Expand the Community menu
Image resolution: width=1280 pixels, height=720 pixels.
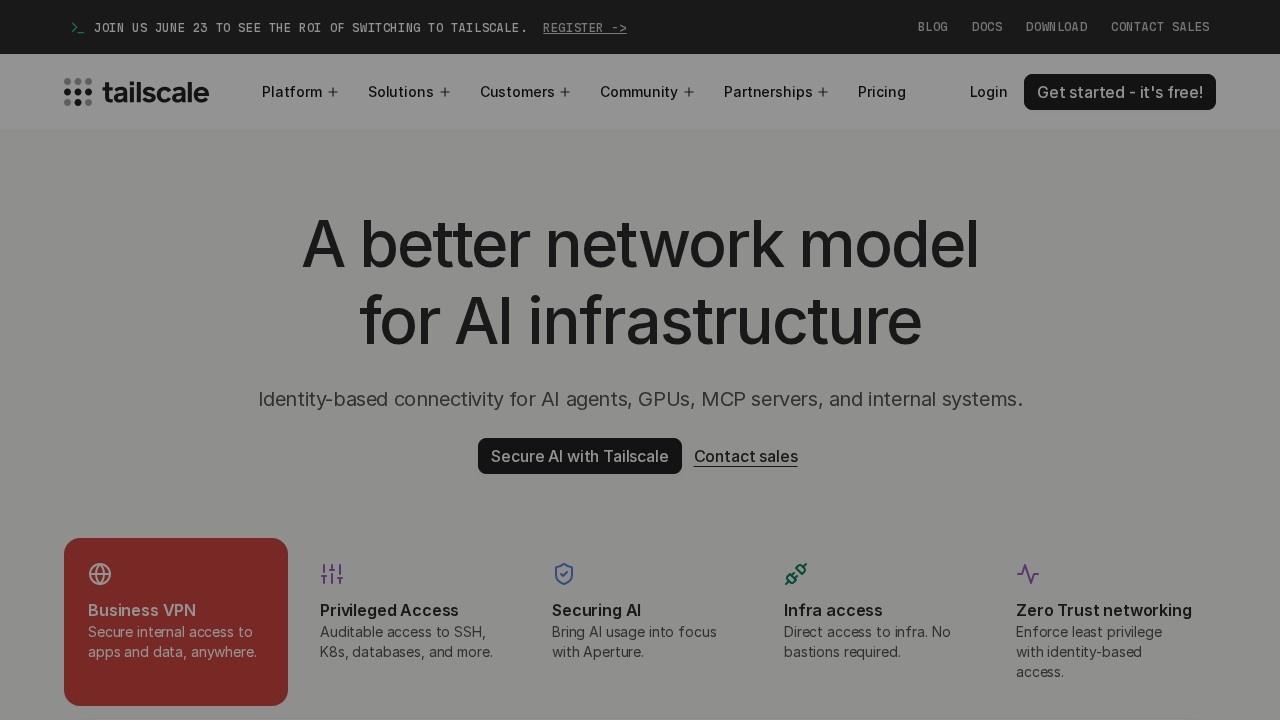(647, 92)
